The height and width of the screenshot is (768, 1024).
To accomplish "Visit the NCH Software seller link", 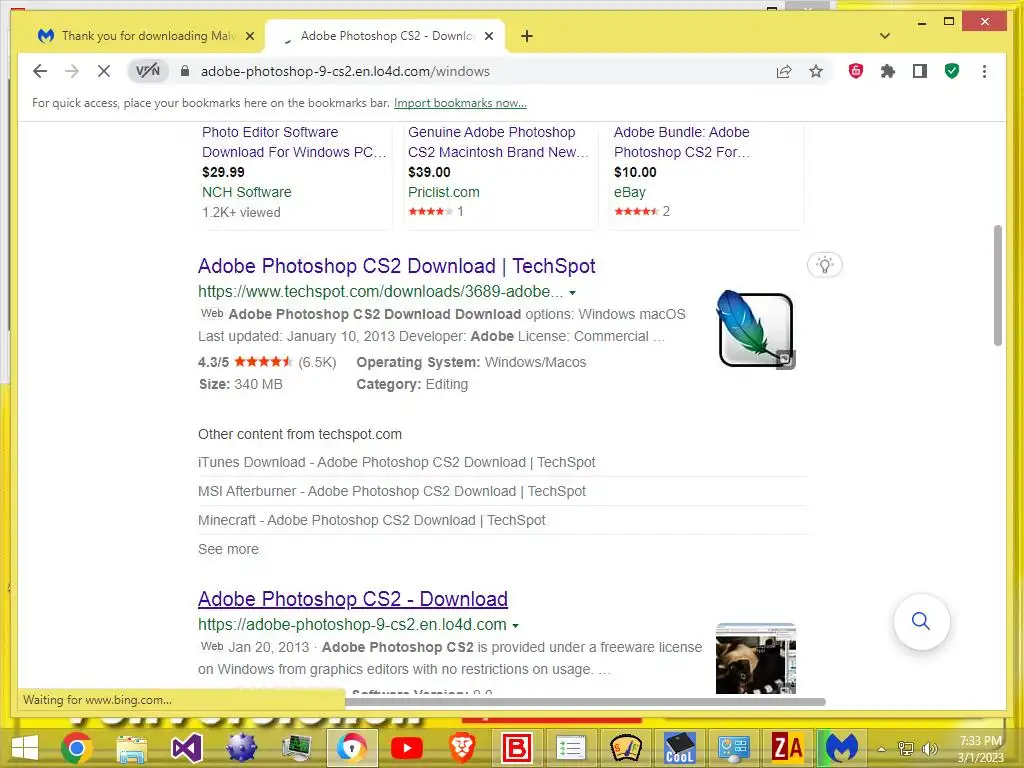I will [x=247, y=192].
